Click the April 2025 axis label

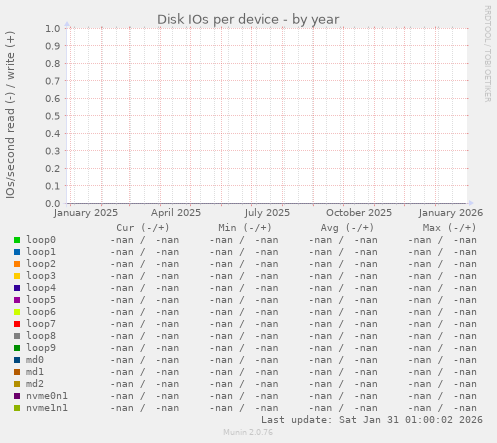(176, 213)
